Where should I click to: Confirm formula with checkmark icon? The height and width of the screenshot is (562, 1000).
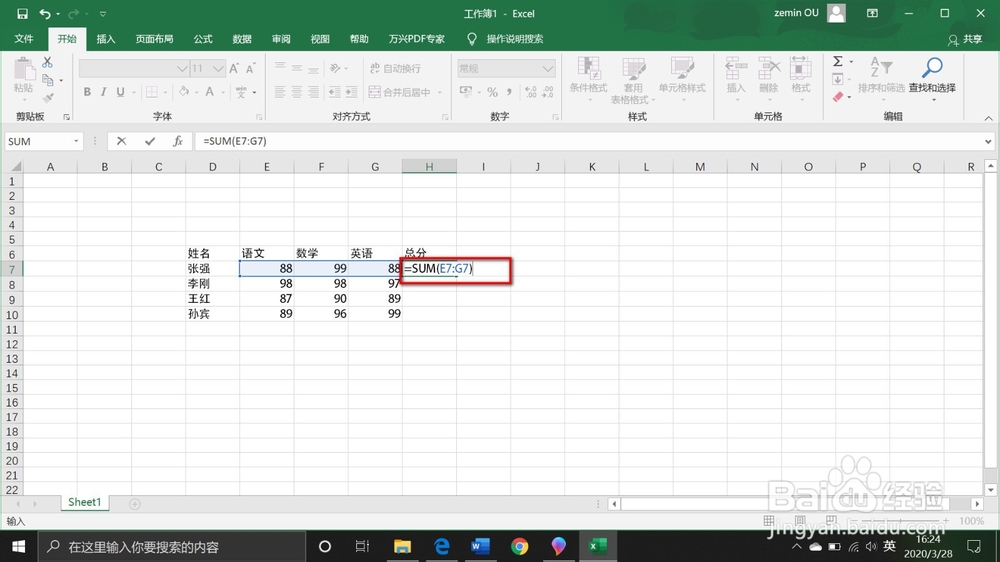pos(150,141)
